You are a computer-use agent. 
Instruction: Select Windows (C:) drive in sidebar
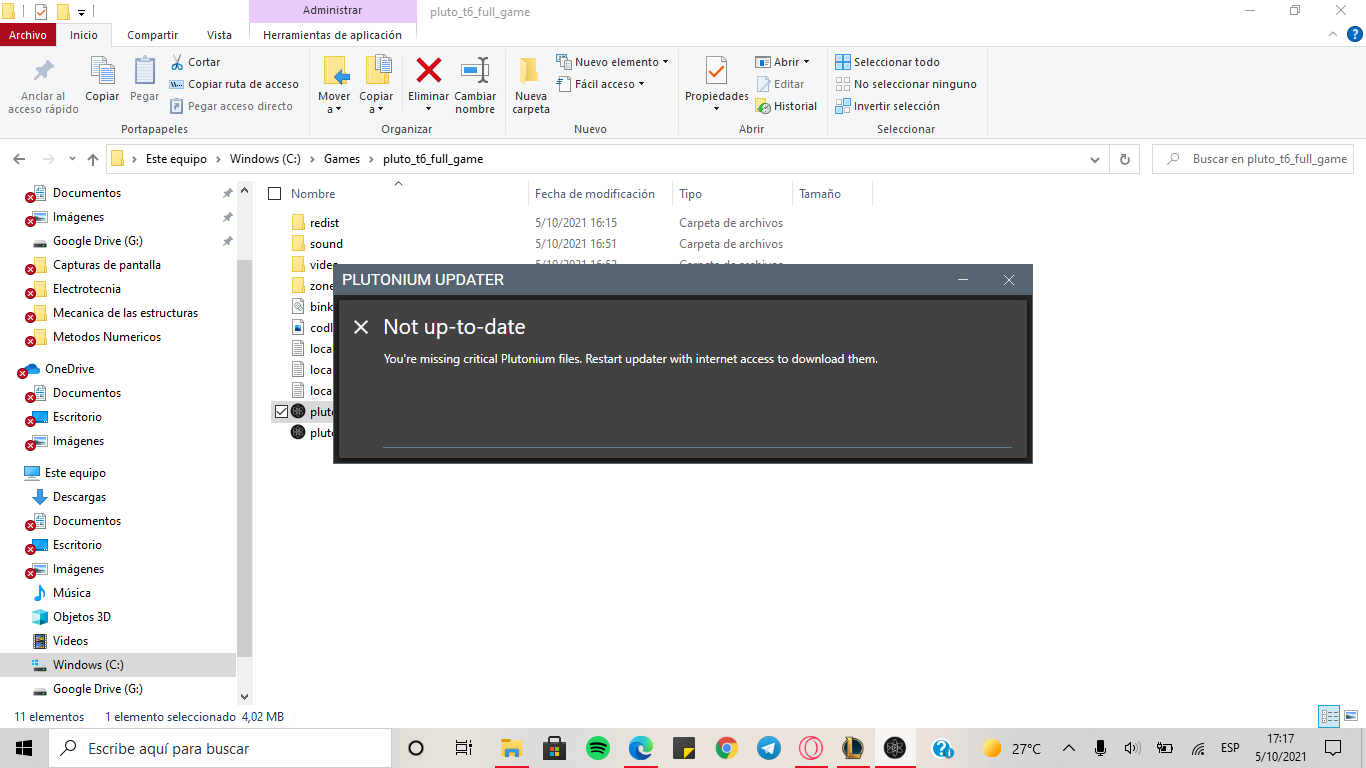(88, 665)
